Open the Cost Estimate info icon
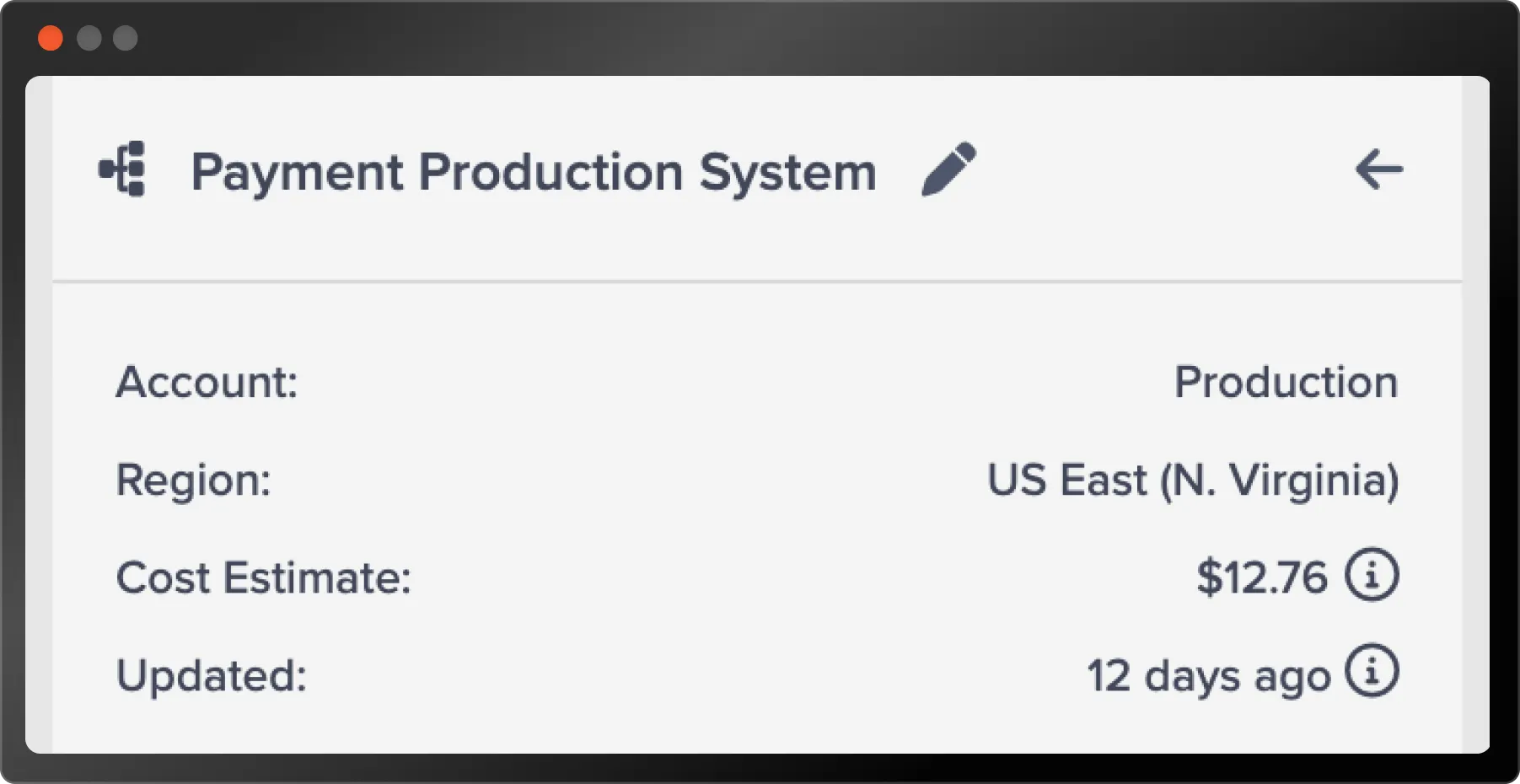This screenshot has height=784, width=1520. pyautogui.click(x=1371, y=576)
